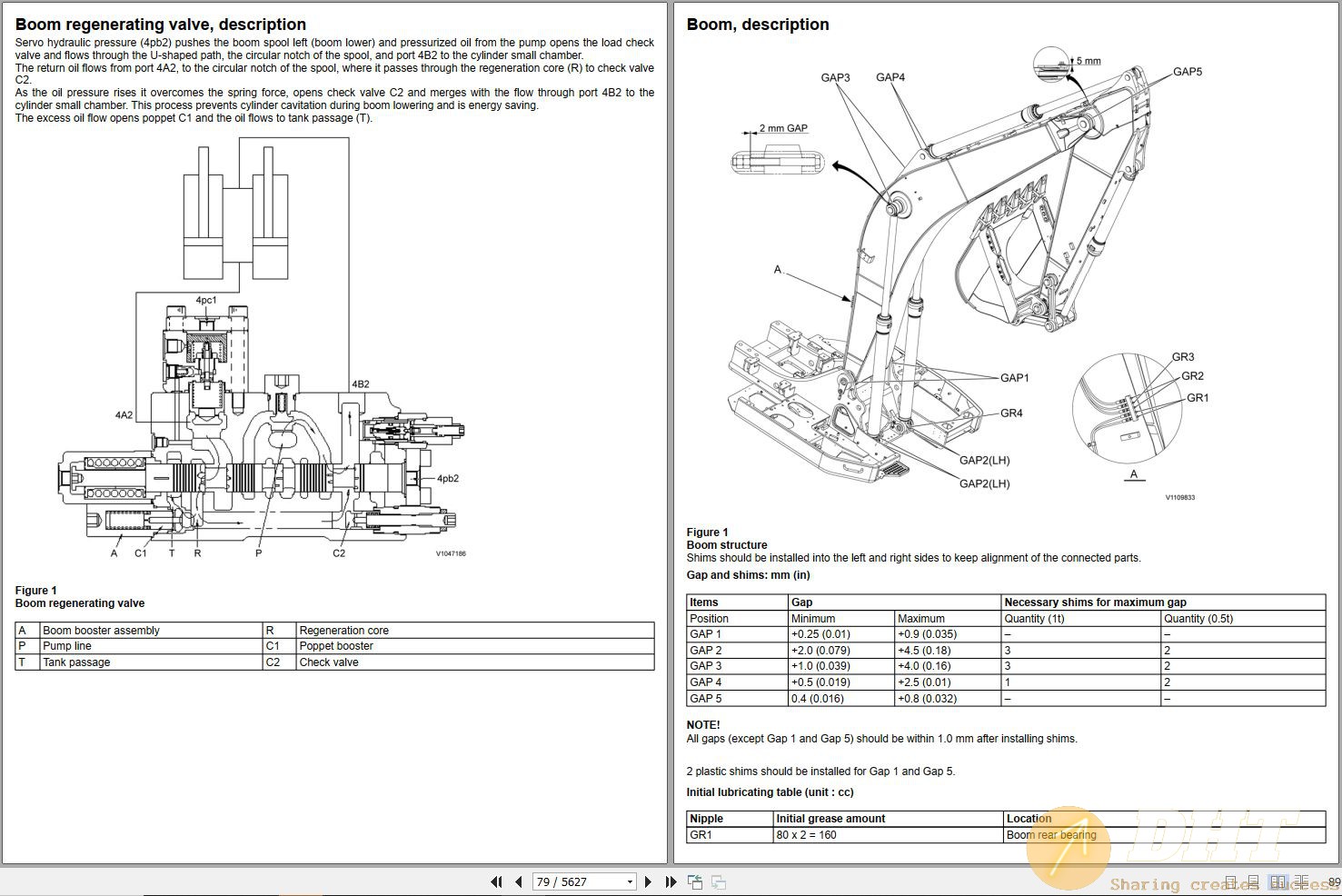
Task: Click the 'Check valve' table cell
Action: tap(474, 662)
